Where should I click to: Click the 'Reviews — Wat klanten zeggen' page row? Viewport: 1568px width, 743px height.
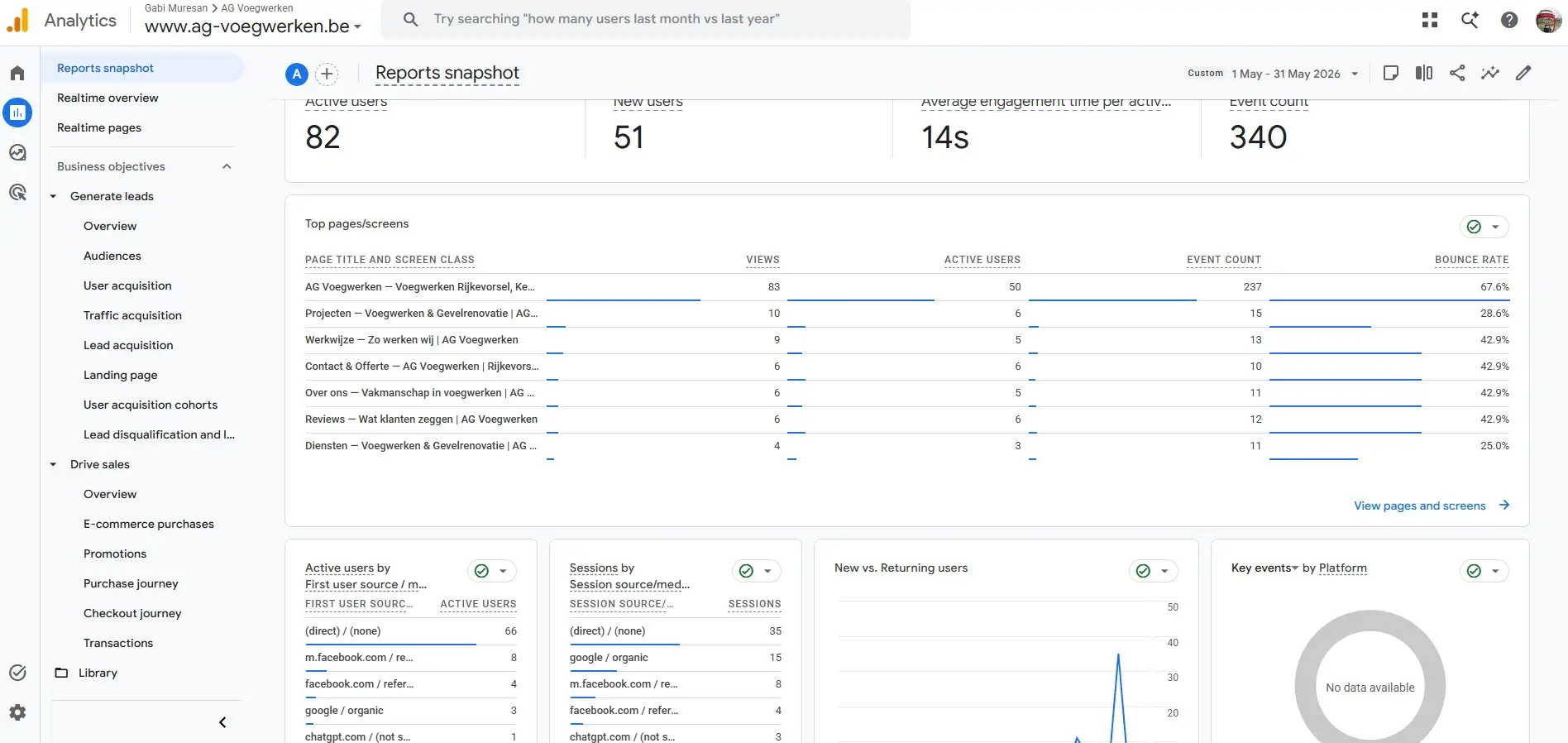coord(906,419)
